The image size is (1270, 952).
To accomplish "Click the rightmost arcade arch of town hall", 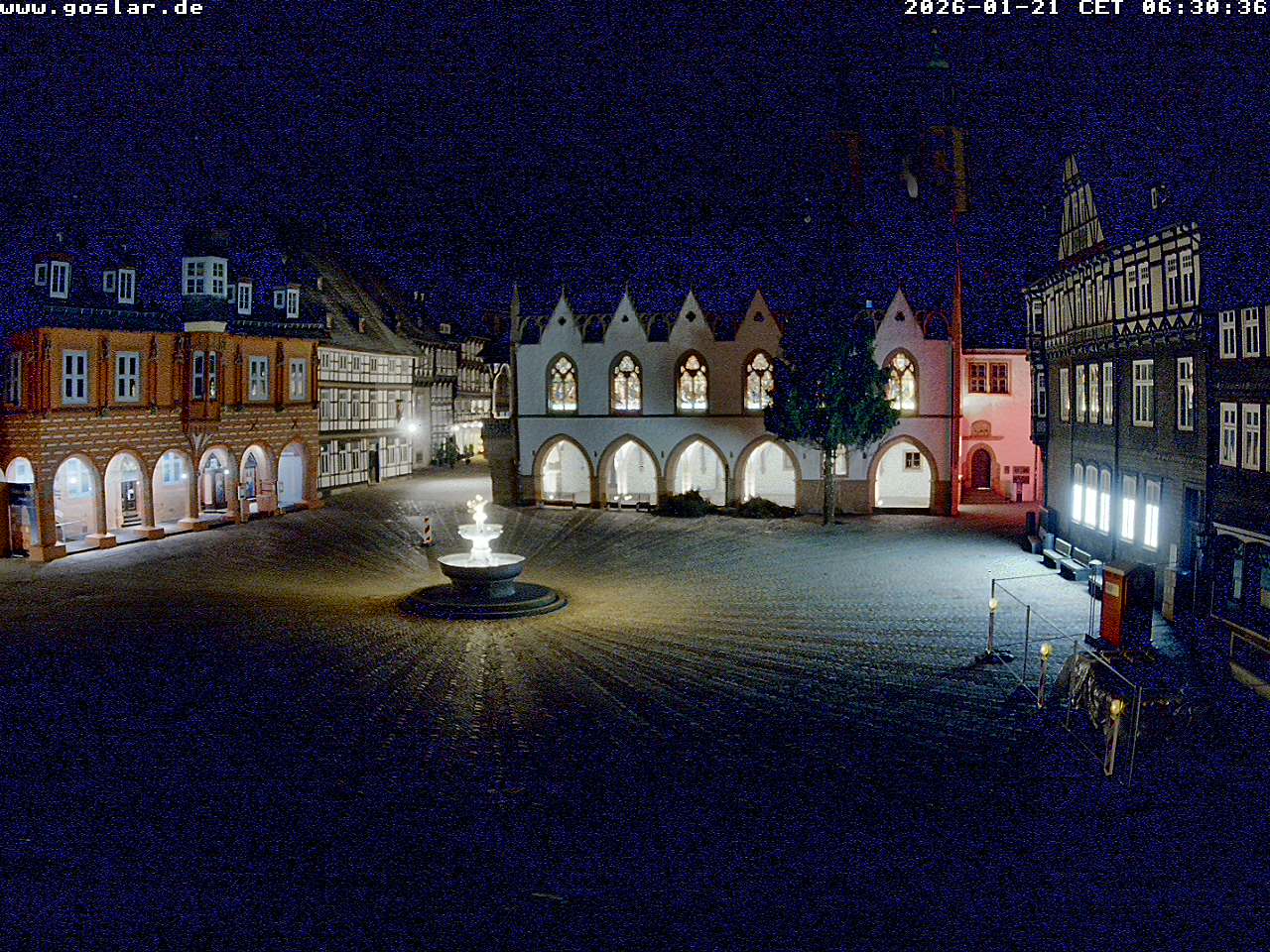I will (x=902, y=476).
